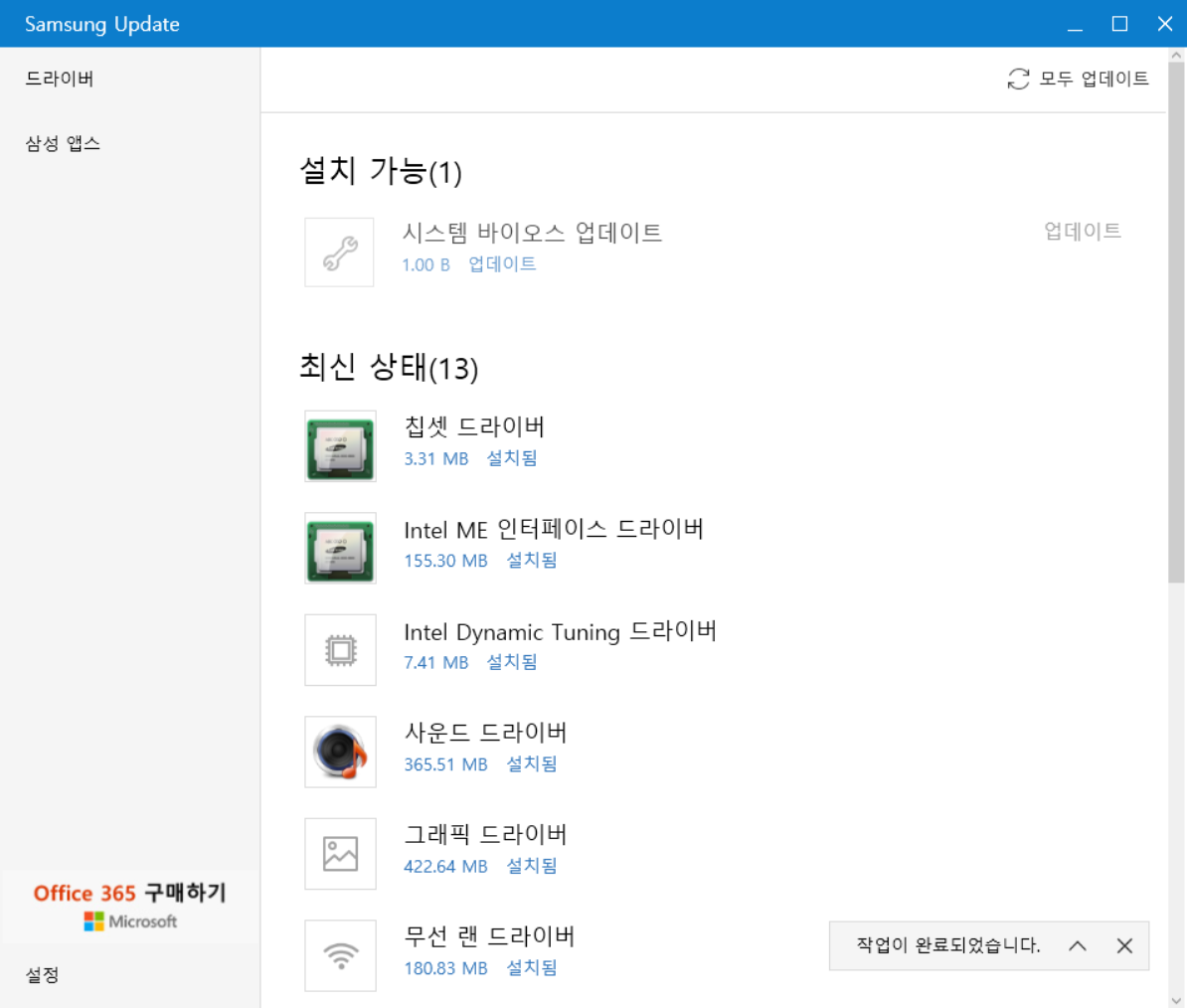Click 설치됨 under Intel Dynamic Tuning 드라이버
This screenshot has height=1008, width=1187.
(x=512, y=662)
